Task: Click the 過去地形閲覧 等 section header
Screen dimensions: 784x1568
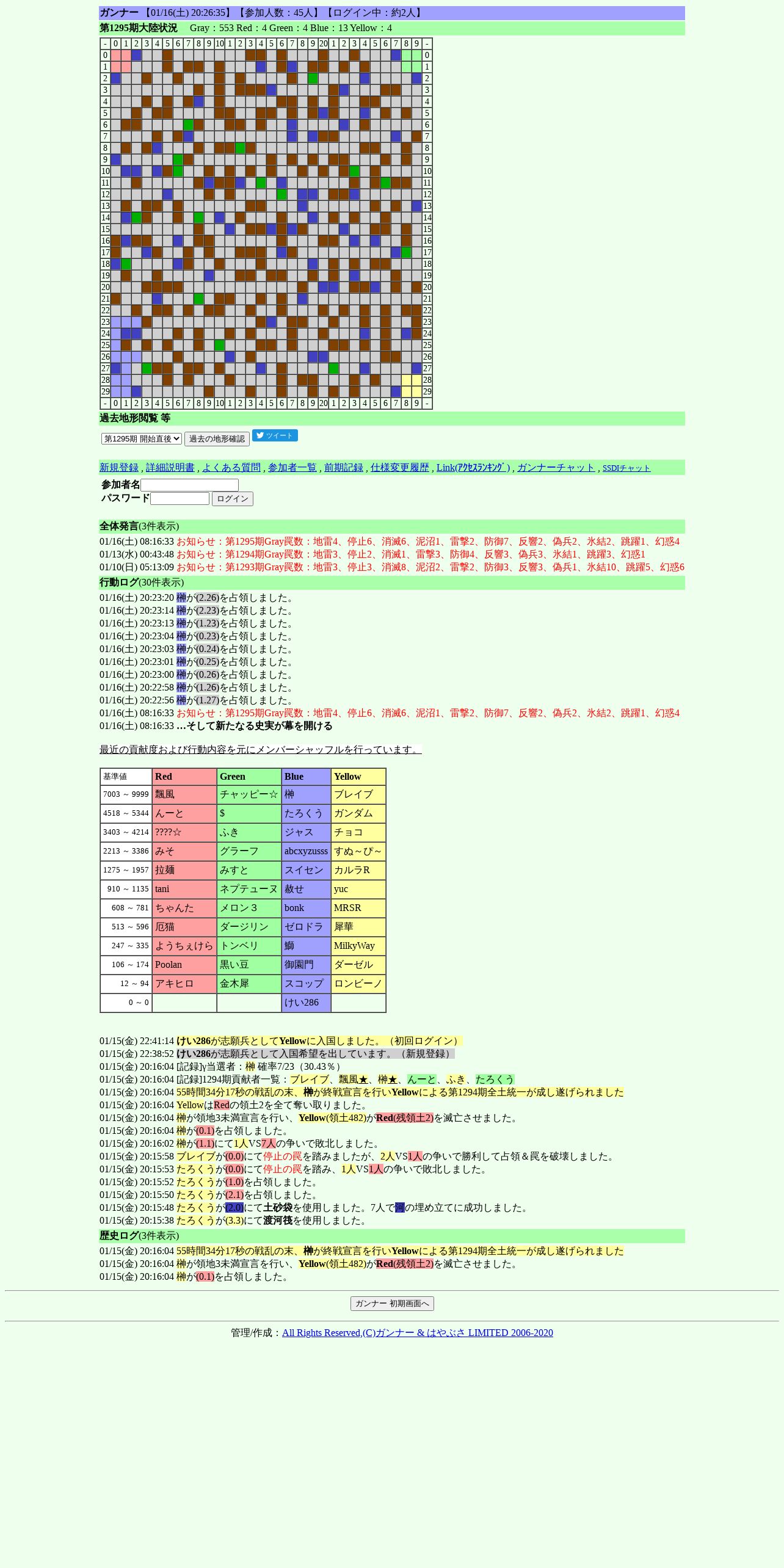Action: pyautogui.click(x=392, y=418)
